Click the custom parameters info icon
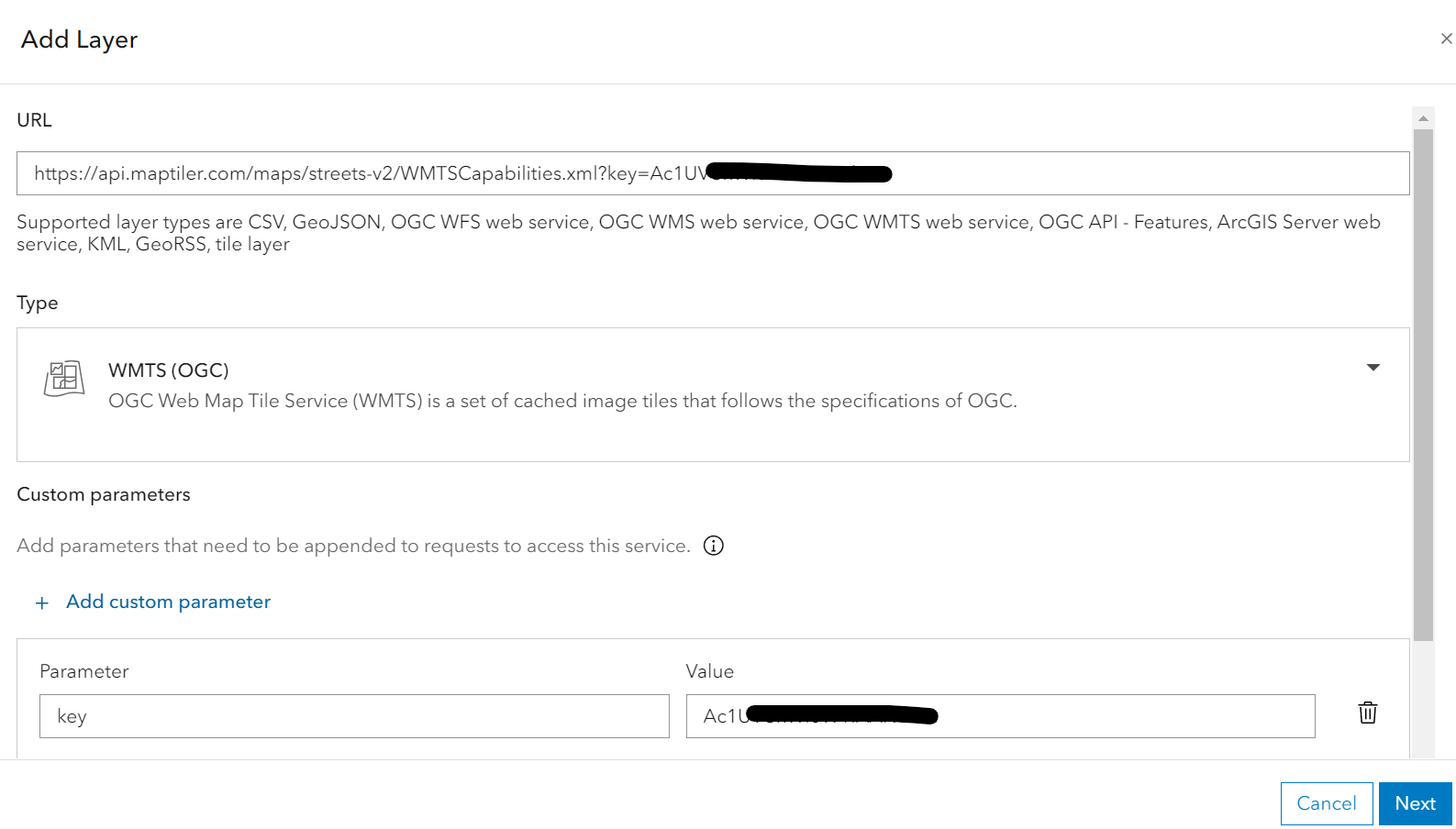The image size is (1456, 829). [713, 546]
